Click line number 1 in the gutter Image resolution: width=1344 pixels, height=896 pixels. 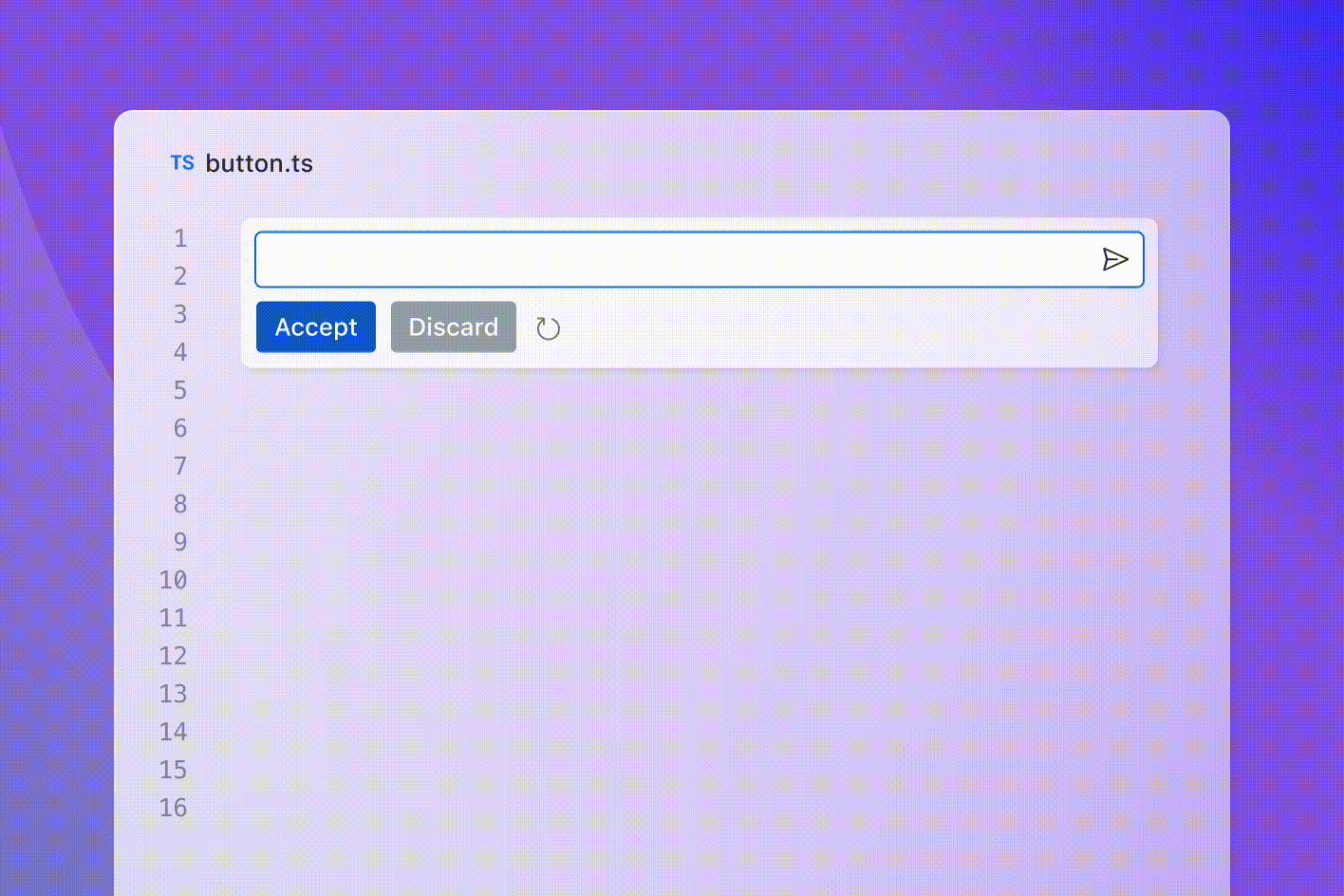coord(180,238)
